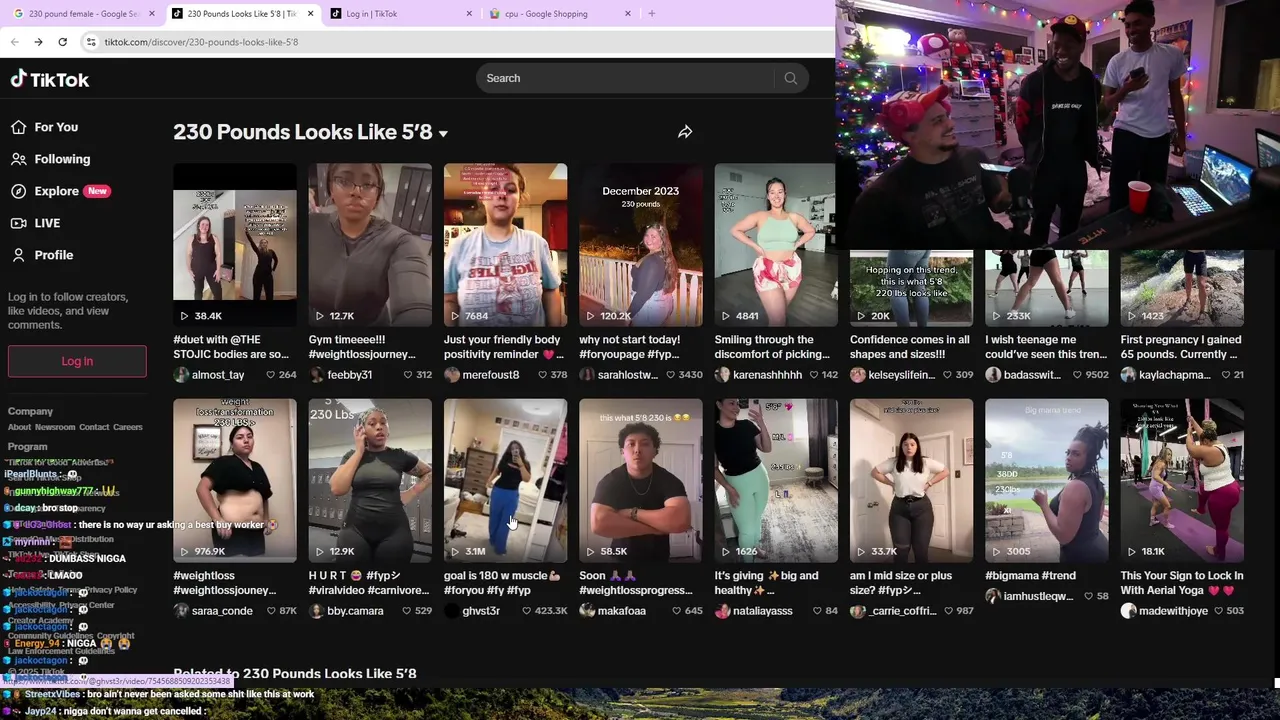Open the Careers footer link
The image size is (1280, 720).
(x=128, y=427)
